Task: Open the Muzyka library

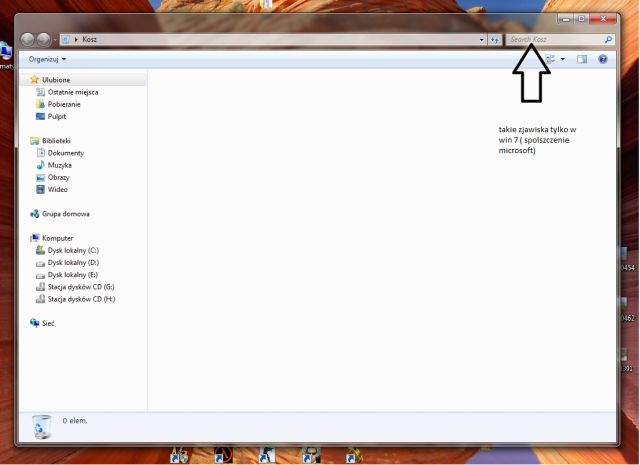Action: pos(60,165)
